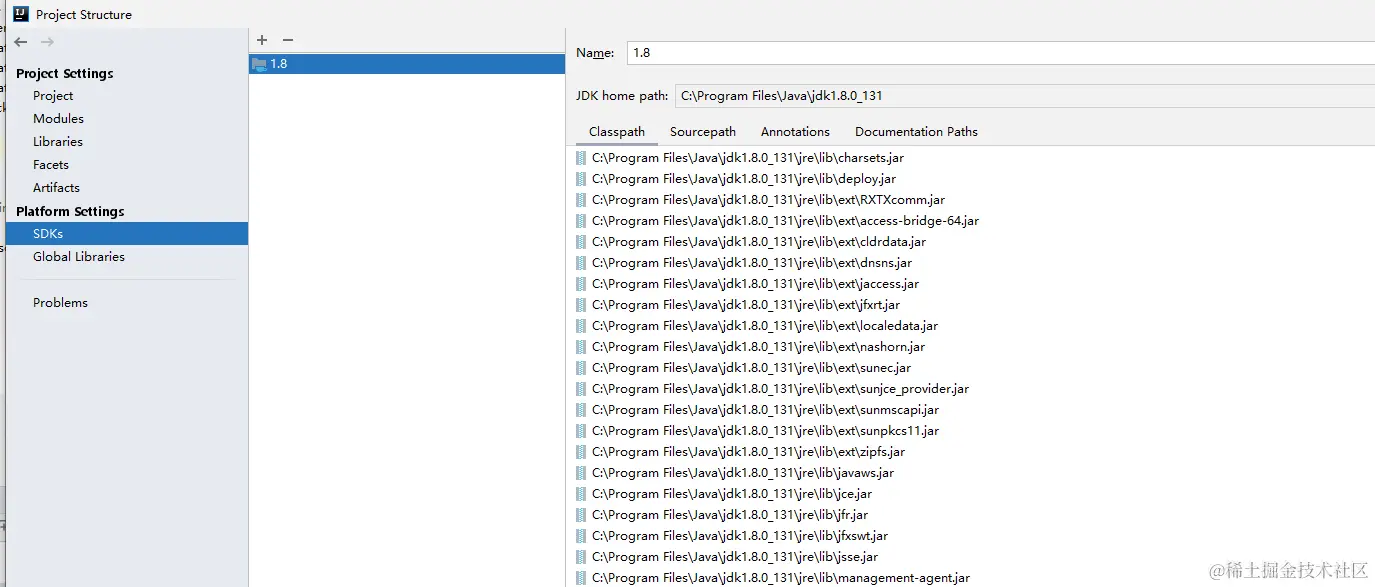Click the JDK home path field
This screenshot has width=1375, height=587.
point(1025,96)
